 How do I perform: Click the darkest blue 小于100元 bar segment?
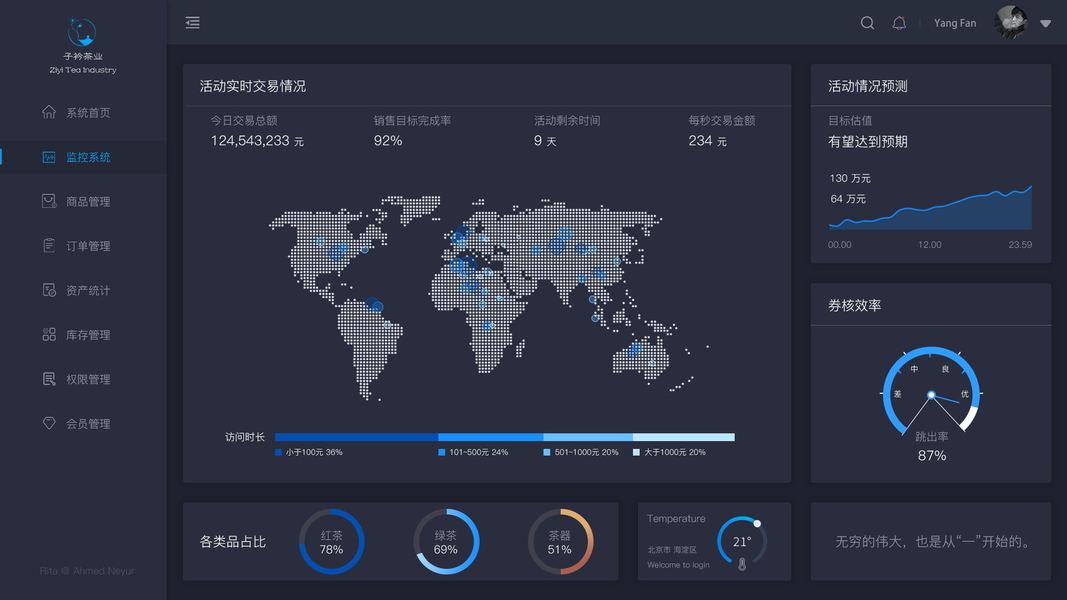357,437
